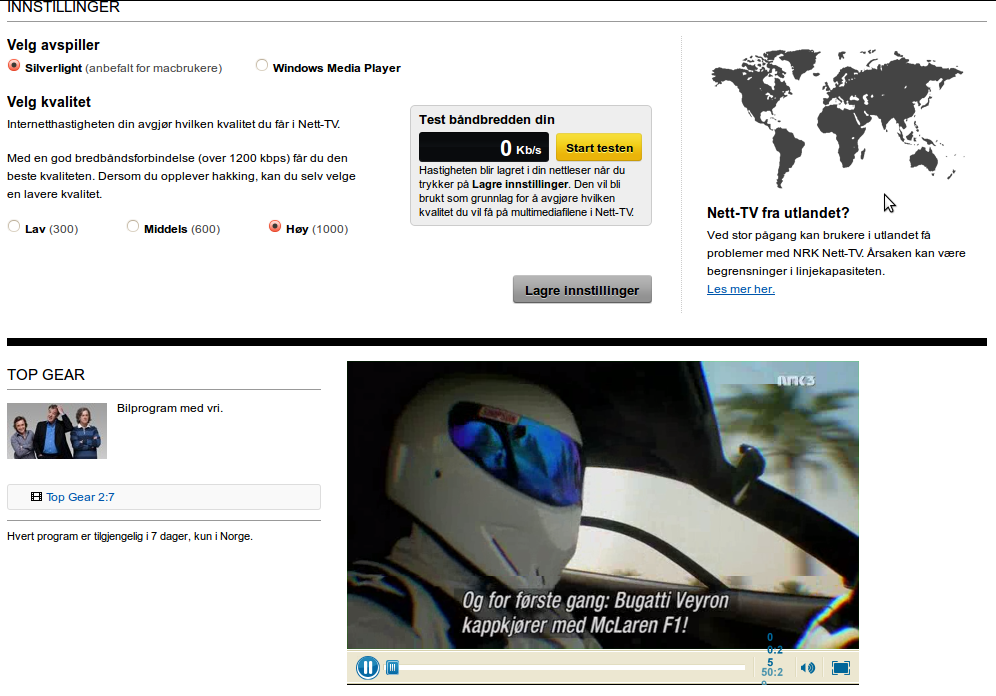Switch video to fullscreen mode
The image size is (996, 696).
pos(841,668)
